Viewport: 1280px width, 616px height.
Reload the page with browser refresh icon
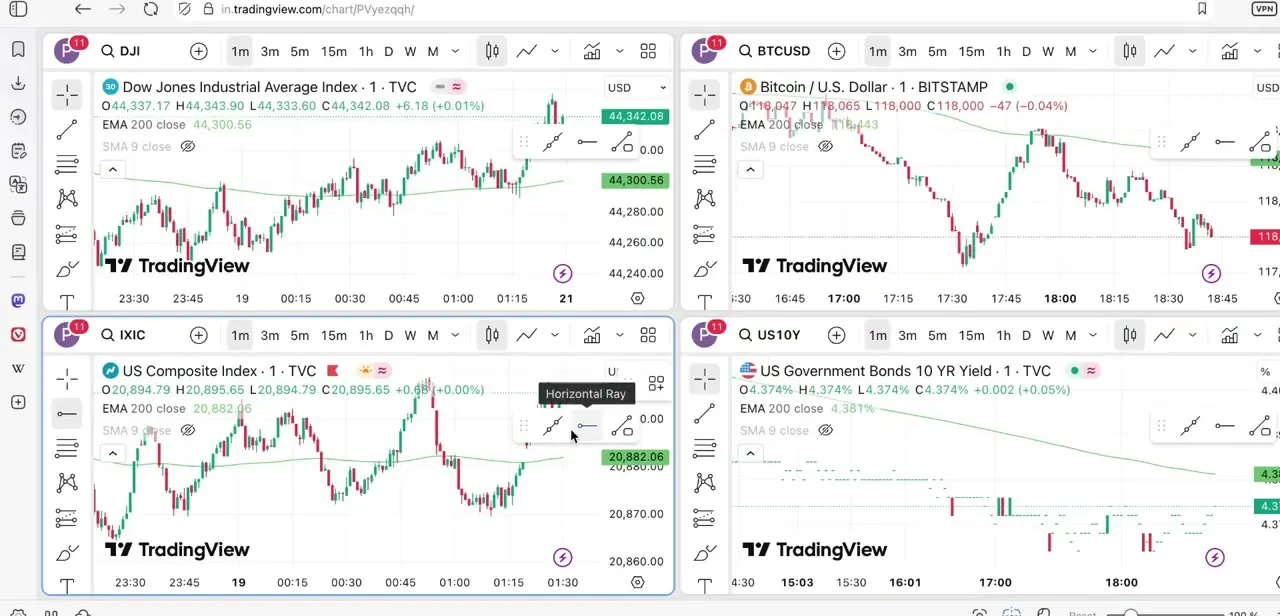(150, 9)
